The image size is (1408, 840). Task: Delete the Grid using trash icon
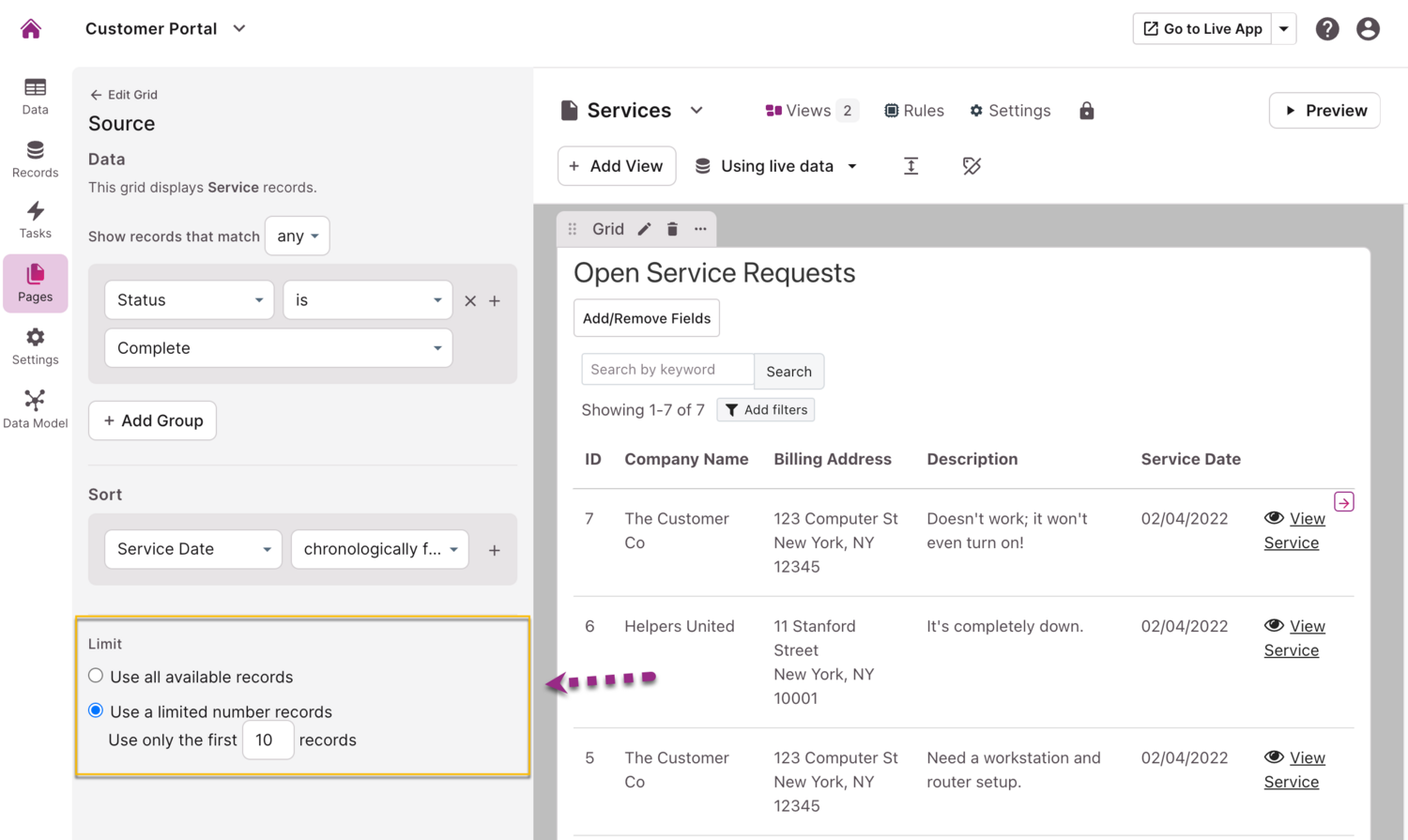pos(672,229)
